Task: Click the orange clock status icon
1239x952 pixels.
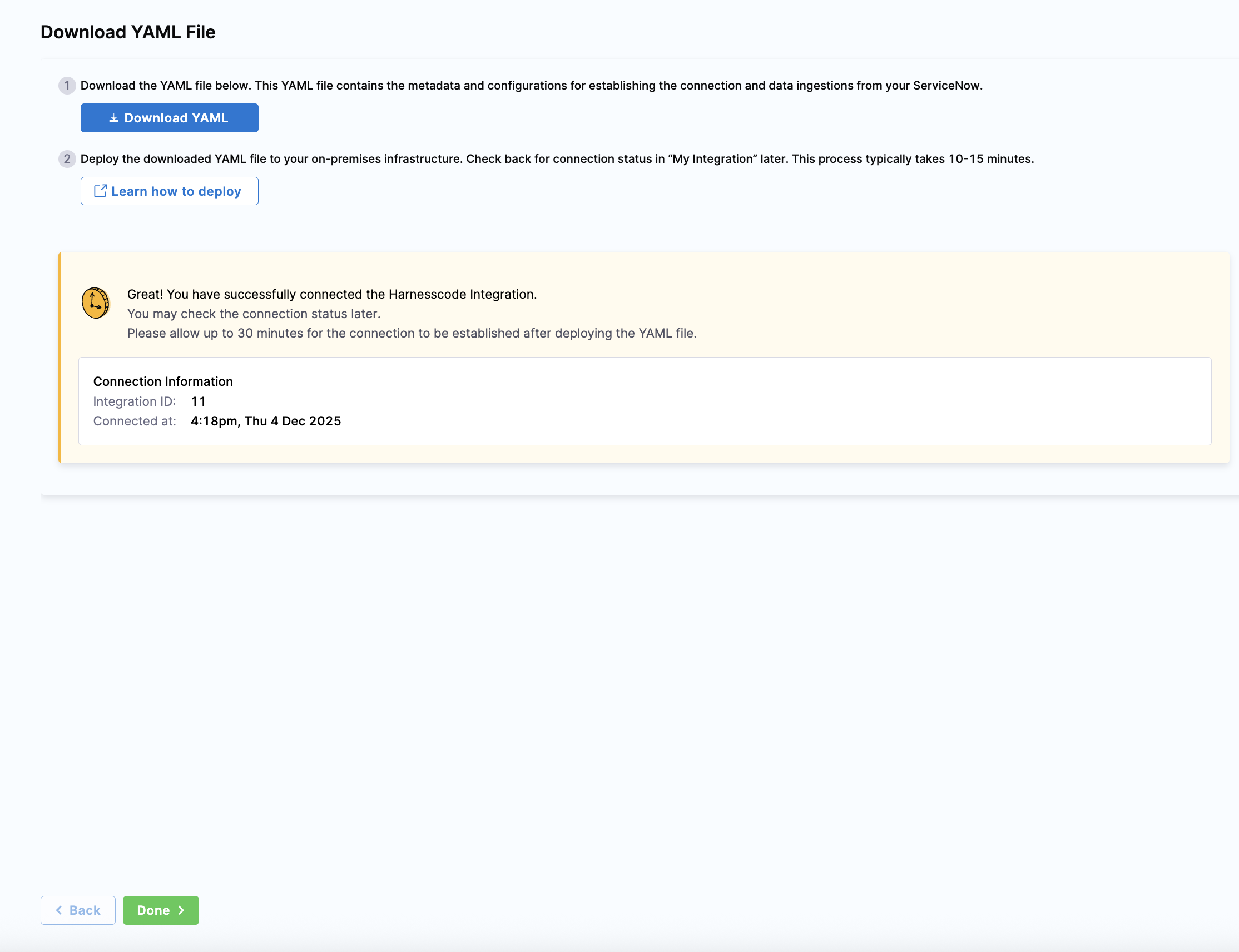Action: (95, 303)
